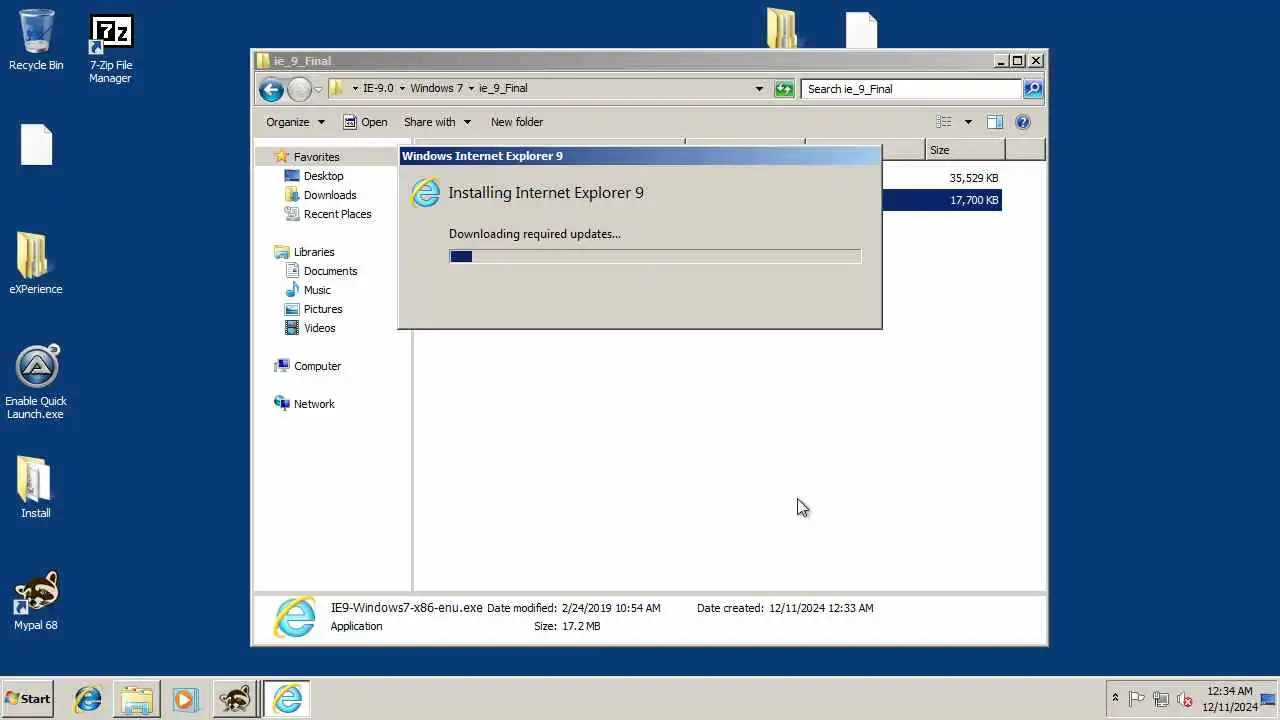Click the Size column header
Screen dimensions: 1280x720
click(965, 150)
